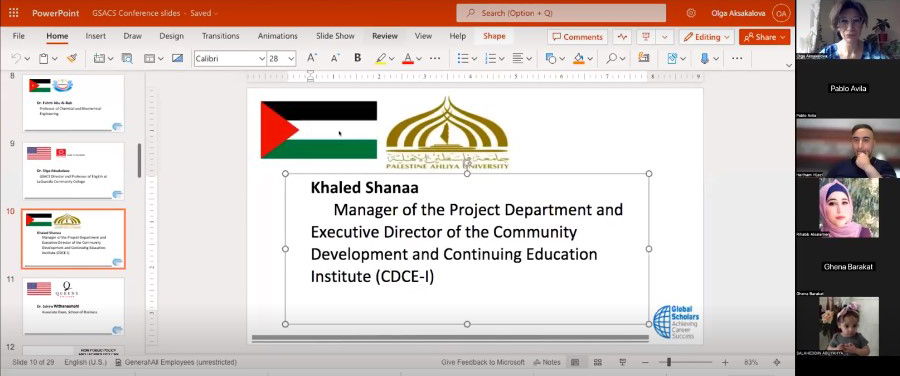Fit slide to window icon in status bar

pyautogui.click(x=777, y=362)
